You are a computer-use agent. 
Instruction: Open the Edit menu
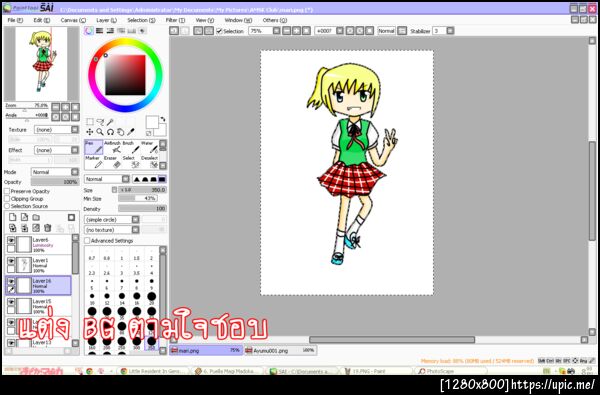[x=42, y=20]
